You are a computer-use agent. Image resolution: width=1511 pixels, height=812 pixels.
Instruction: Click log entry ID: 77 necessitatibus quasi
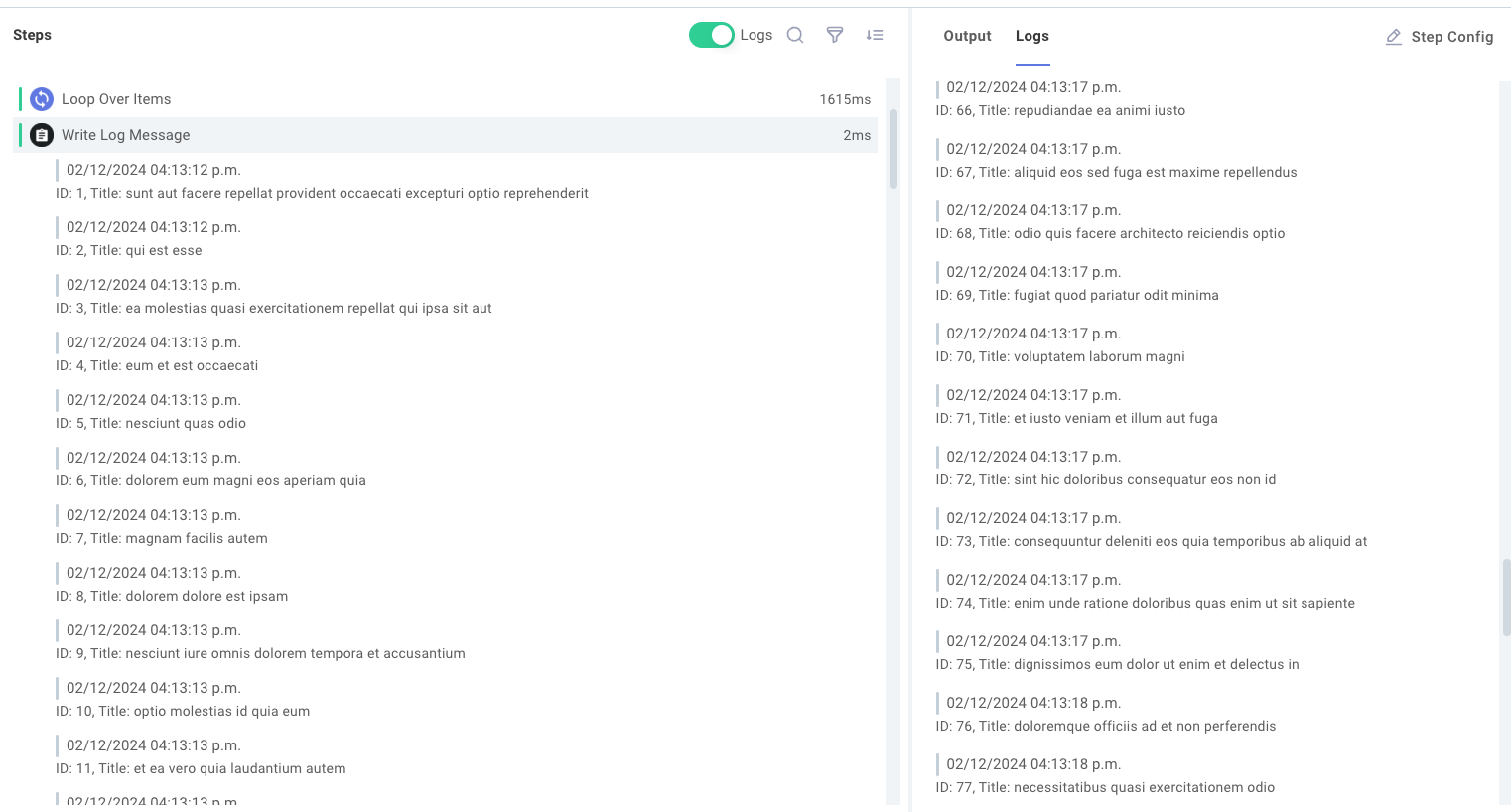pos(1105,787)
